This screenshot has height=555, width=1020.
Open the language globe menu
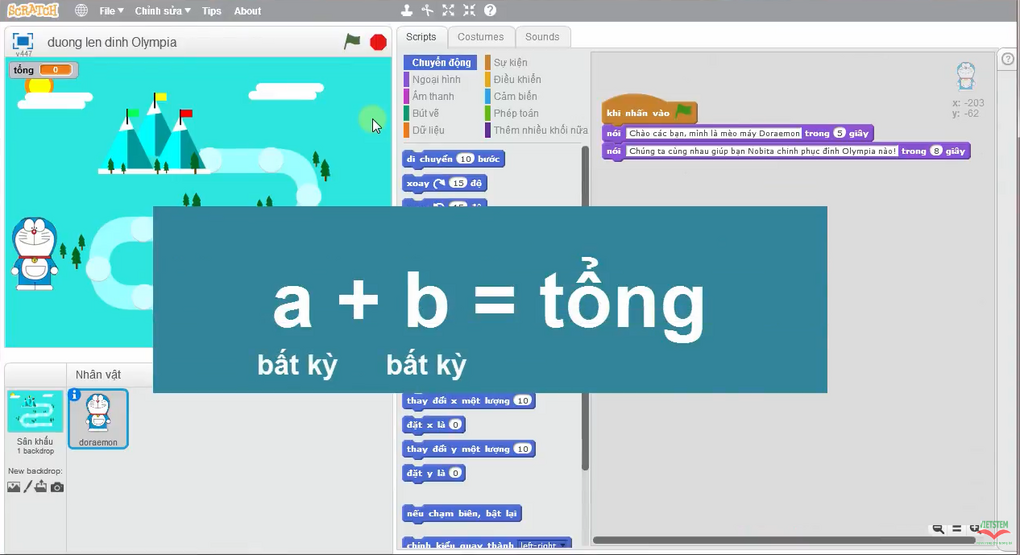[x=81, y=11]
